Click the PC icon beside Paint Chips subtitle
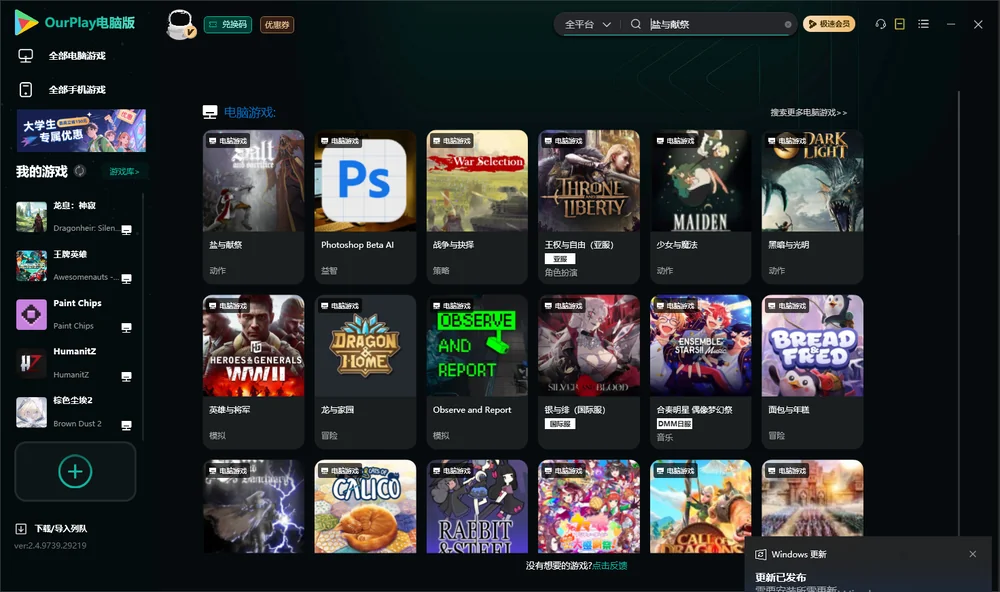The image size is (1000, 592). (x=126, y=328)
